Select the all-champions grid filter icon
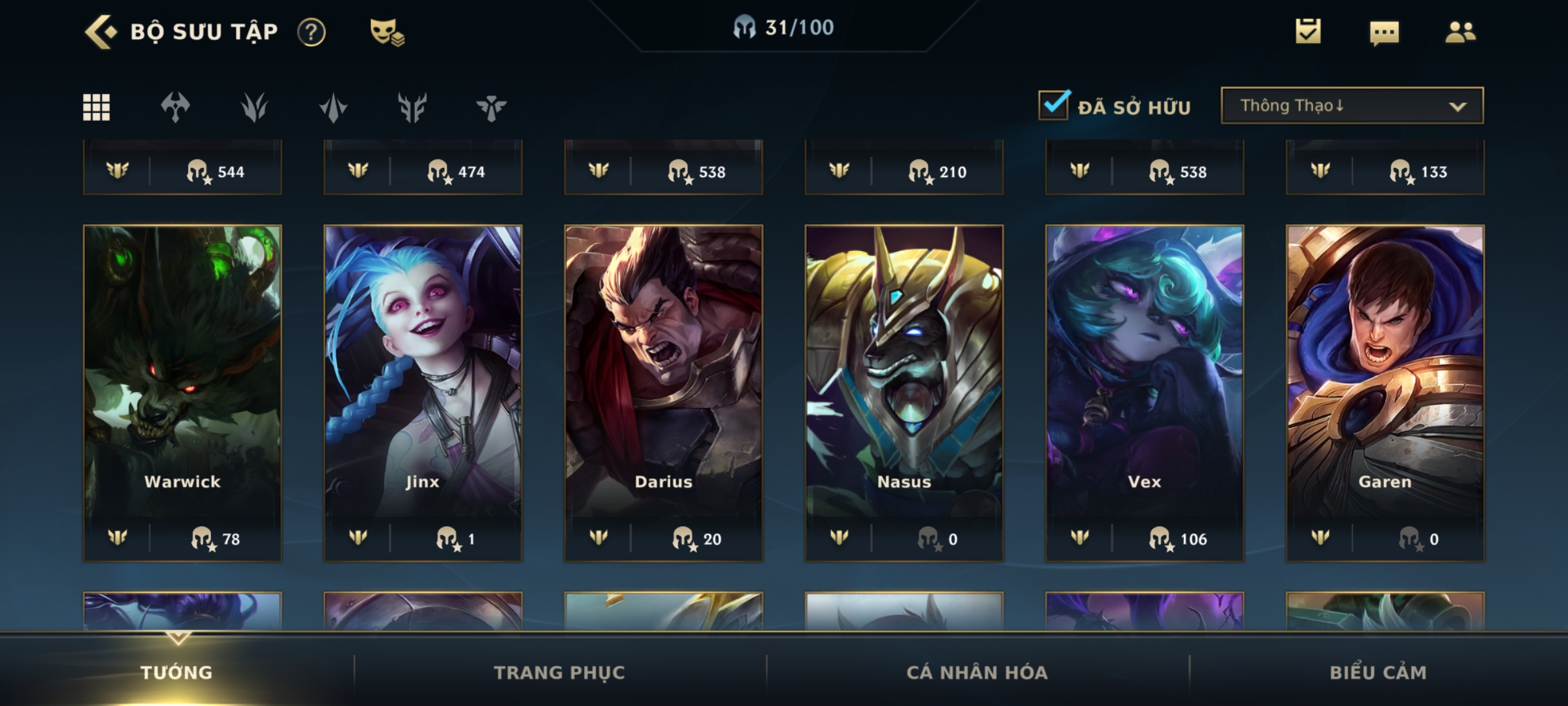 pyautogui.click(x=97, y=107)
